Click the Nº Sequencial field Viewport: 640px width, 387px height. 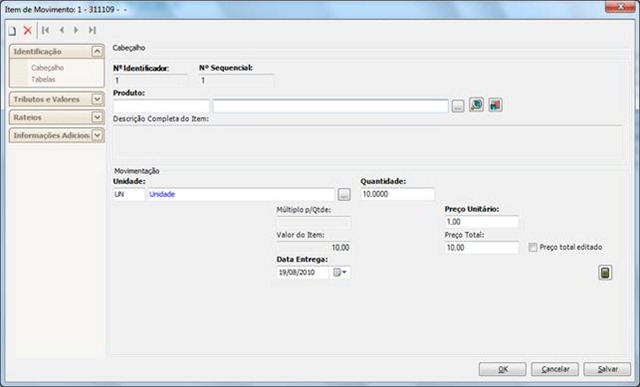pos(236,80)
